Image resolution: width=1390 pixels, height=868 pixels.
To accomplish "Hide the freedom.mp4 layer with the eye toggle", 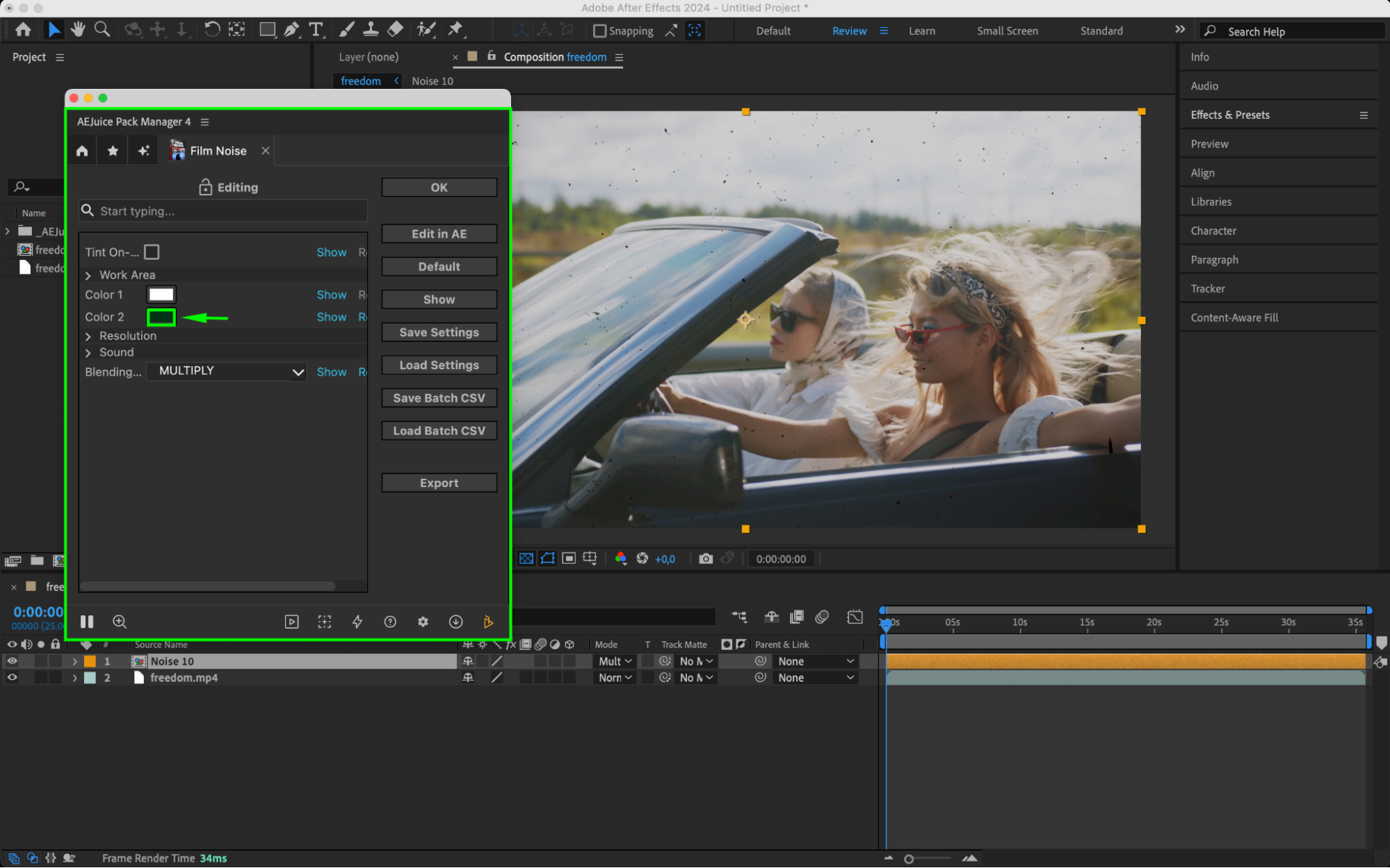I will coord(12,678).
